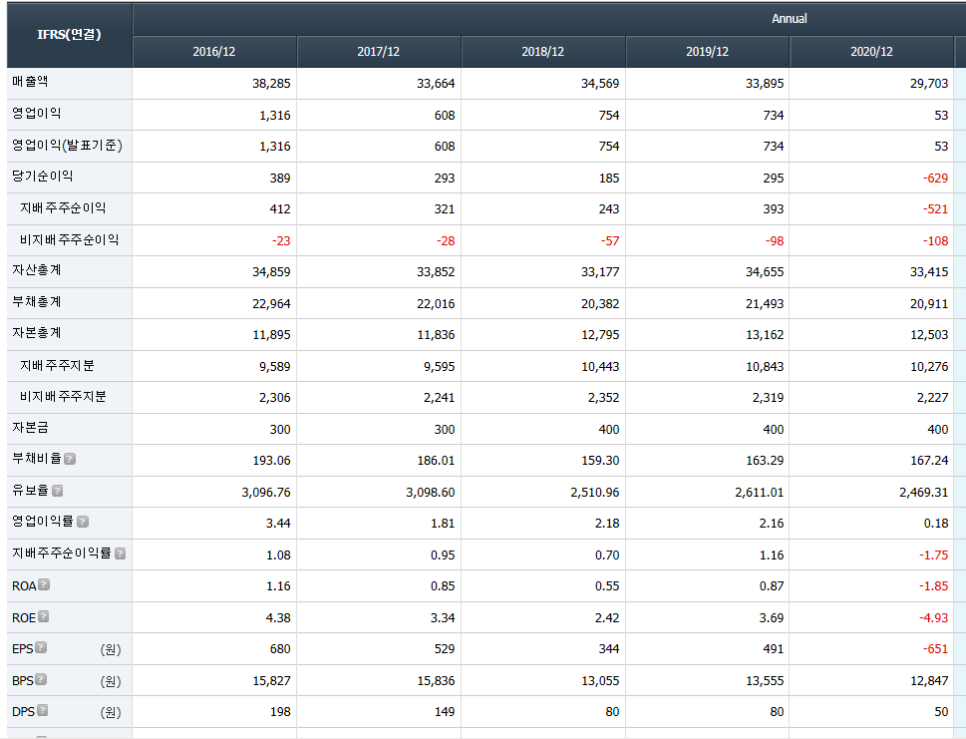The height and width of the screenshot is (739, 966).
Task: Click the 2017/12 DPS value 149
Action: point(444,712)
